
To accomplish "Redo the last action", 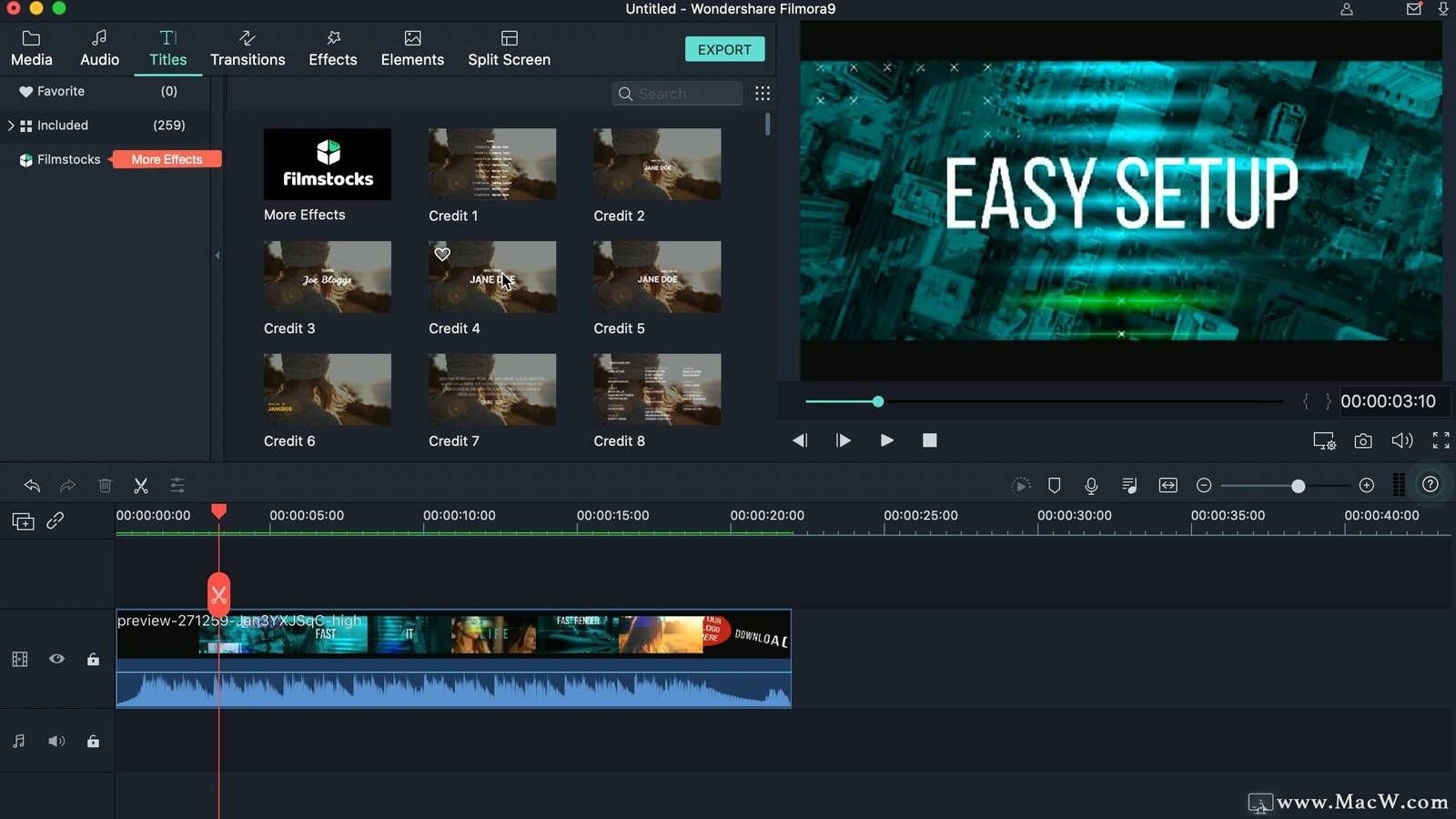I will coord(67,485).
